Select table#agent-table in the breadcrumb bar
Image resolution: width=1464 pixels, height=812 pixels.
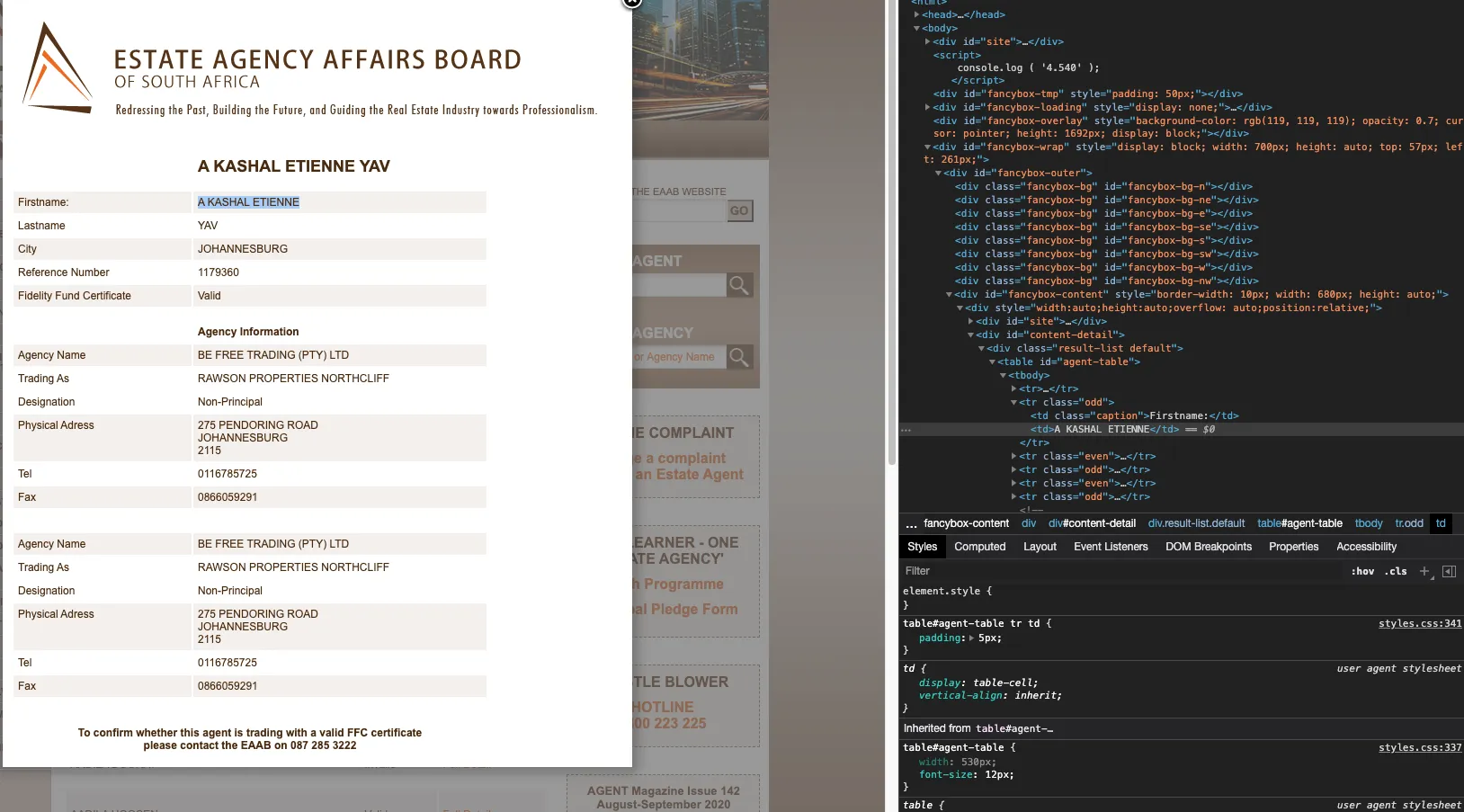click(x=1299, y=523)
